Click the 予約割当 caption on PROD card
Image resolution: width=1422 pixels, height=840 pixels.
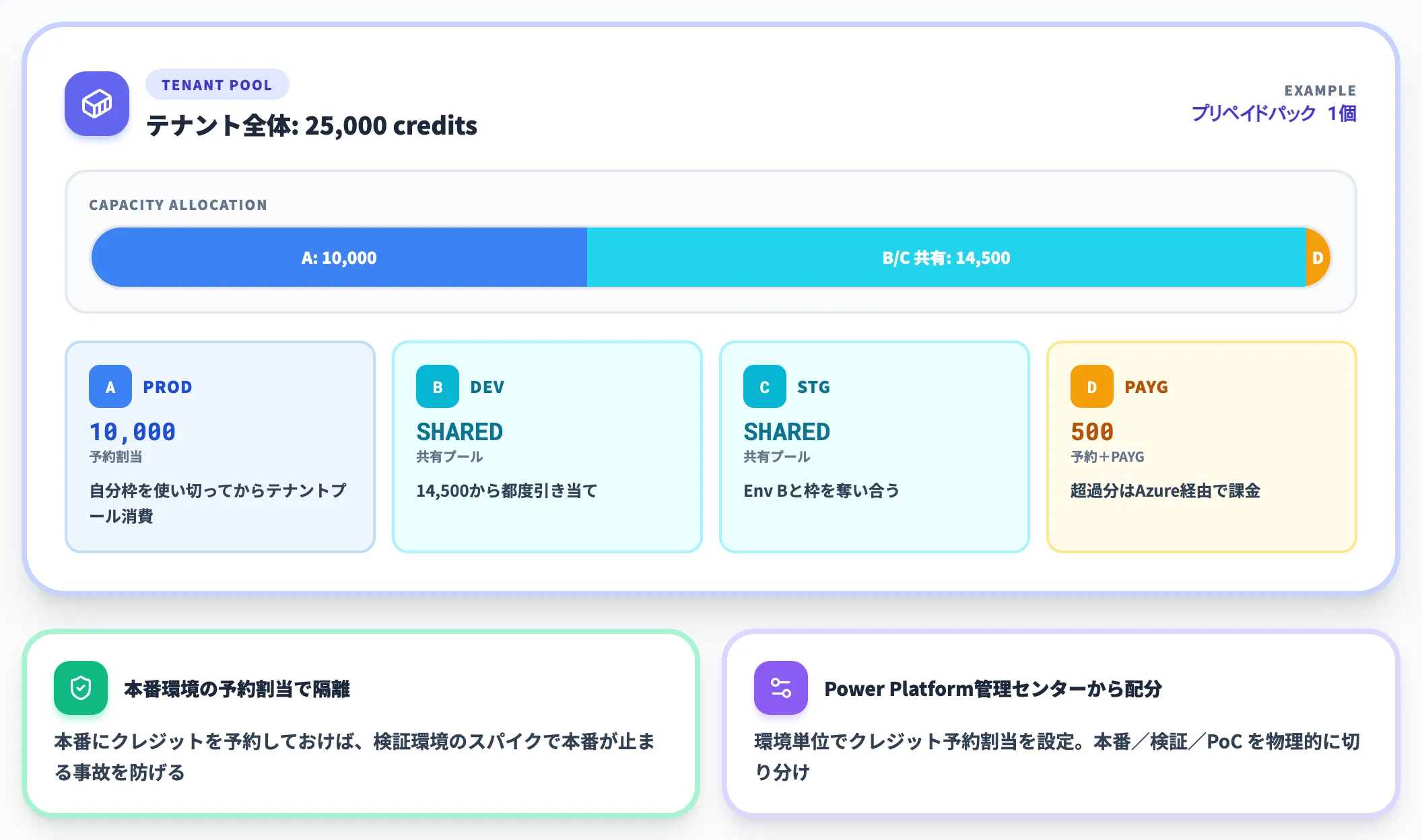[x=116, y=456]
